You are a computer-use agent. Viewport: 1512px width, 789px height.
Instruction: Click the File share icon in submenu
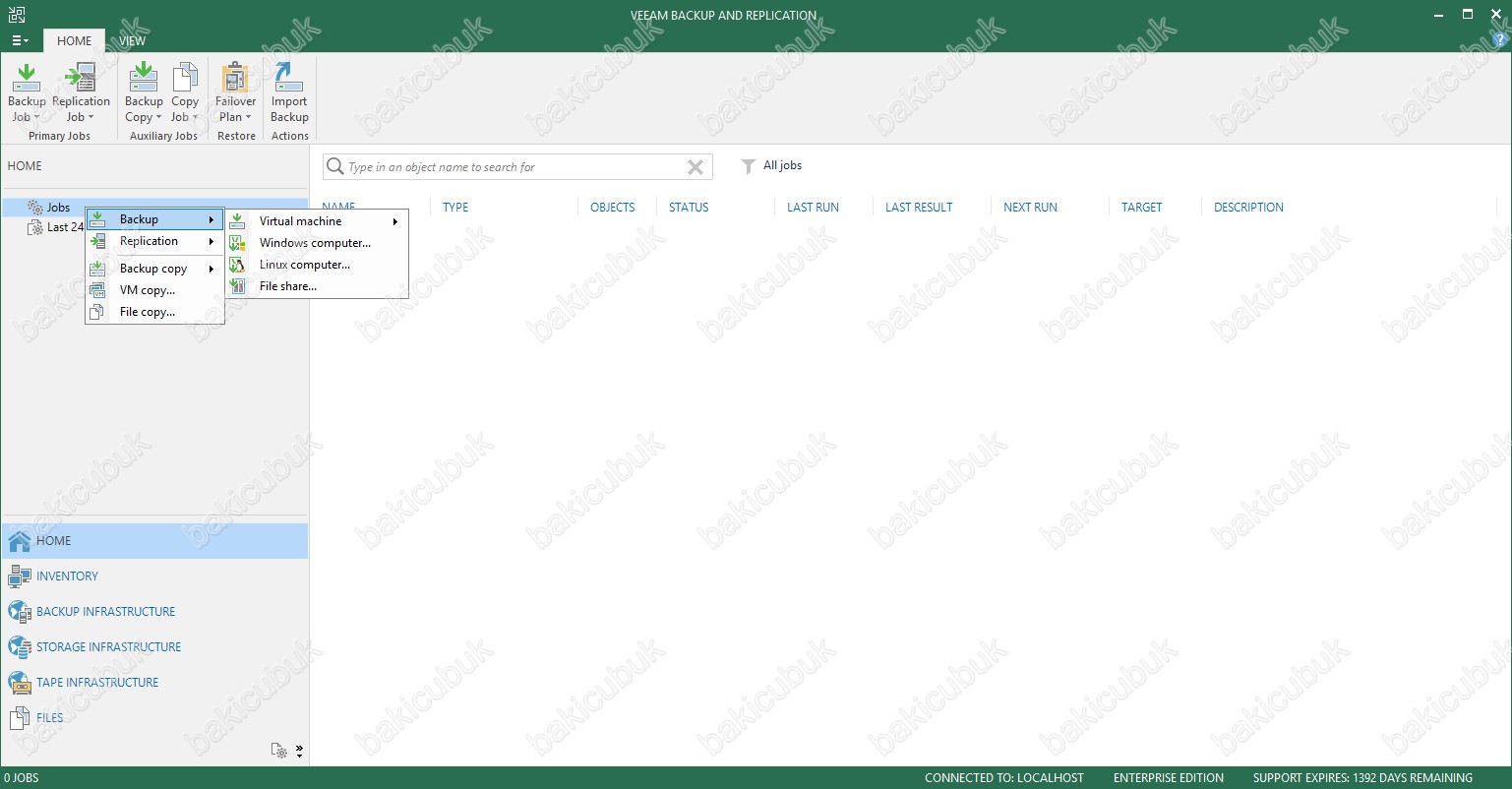tap(237, 286)
